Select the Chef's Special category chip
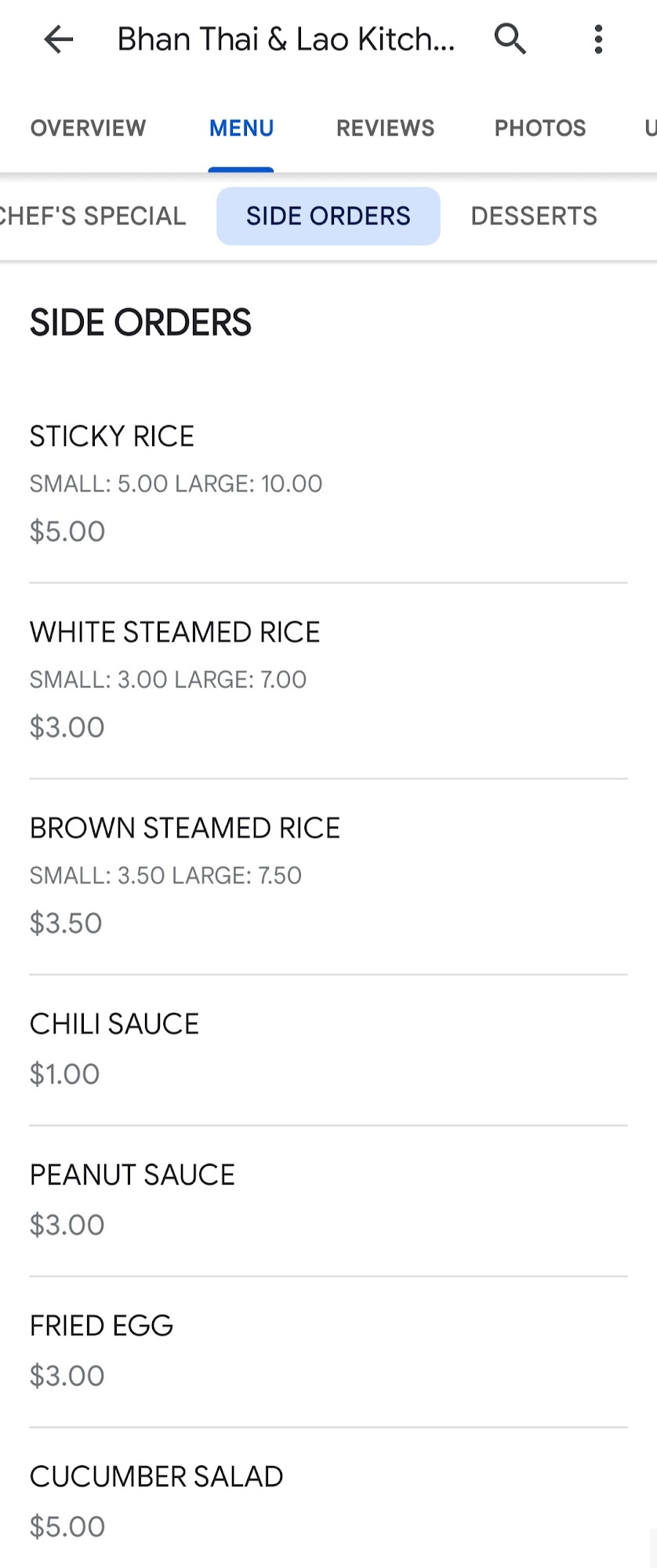 tap(93, 216)
